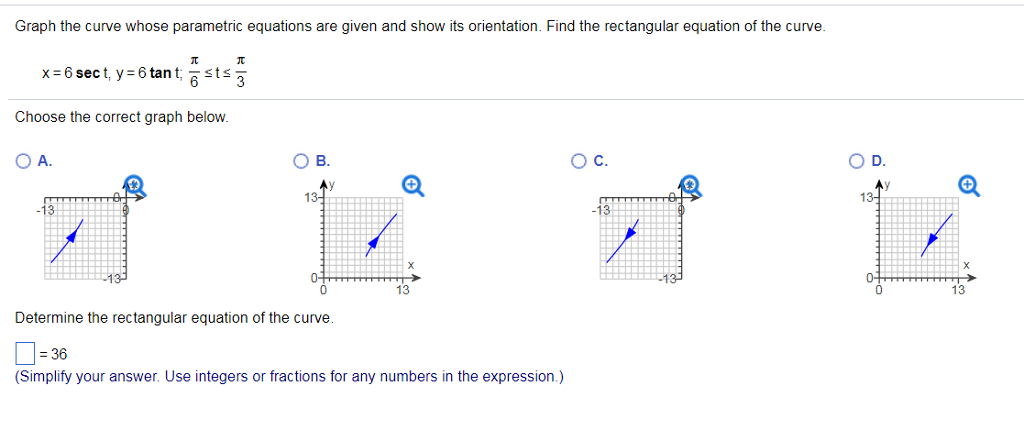Image resolution: width=1024 pixels, height=430 pixels.
Task: Open enlarged view of graph C via magnifier
Action: tap(690, 186)
